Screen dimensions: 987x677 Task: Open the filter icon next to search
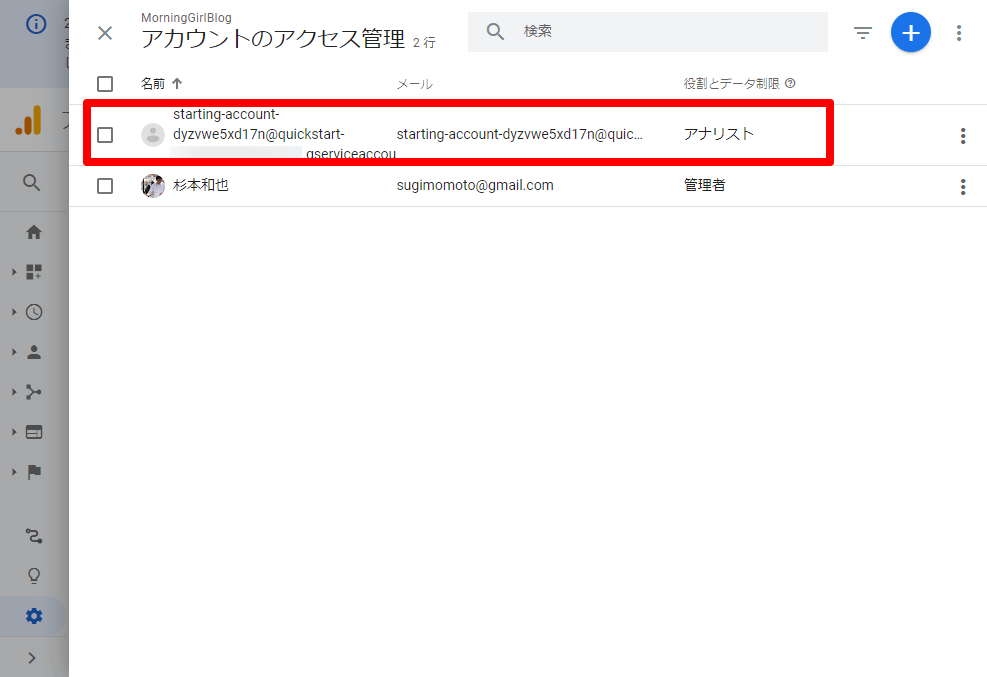point(862,33)
